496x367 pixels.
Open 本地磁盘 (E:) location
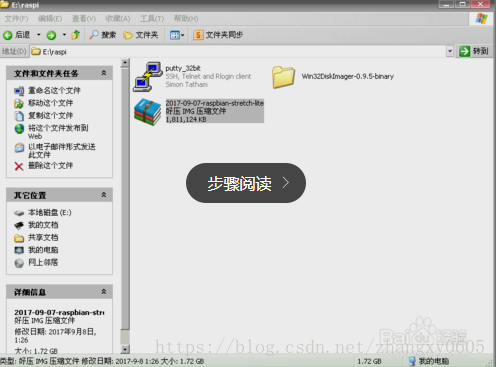click(50, 212)
